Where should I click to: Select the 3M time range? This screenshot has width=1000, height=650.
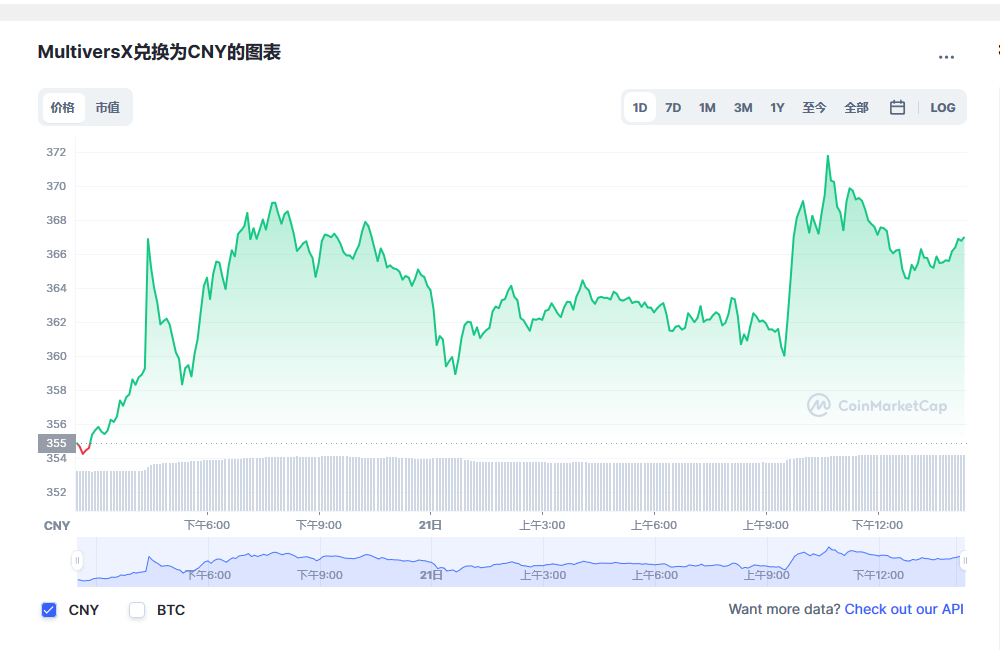point(742,107)
